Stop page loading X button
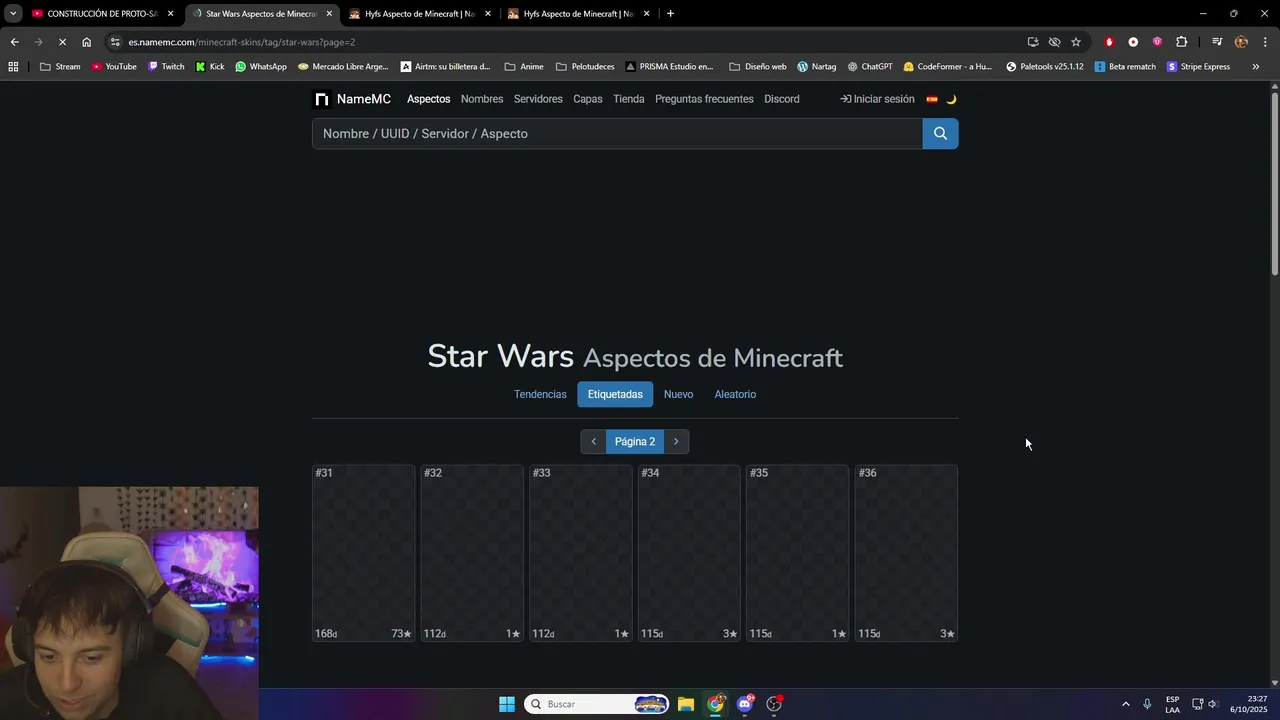The width and height of the screenshot is (1280, 720). pyautogui.click(x=62, y=42)
